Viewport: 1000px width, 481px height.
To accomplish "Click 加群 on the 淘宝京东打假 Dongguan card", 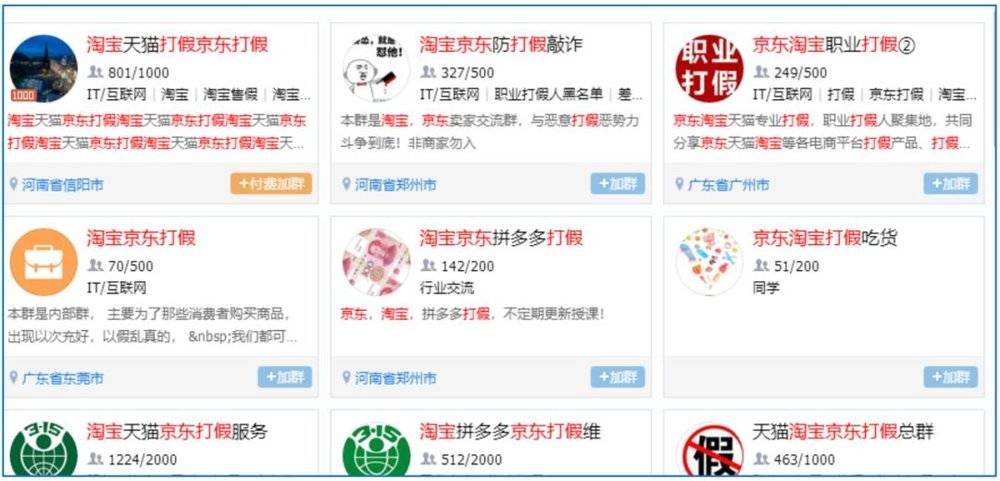I will [284, 377].
